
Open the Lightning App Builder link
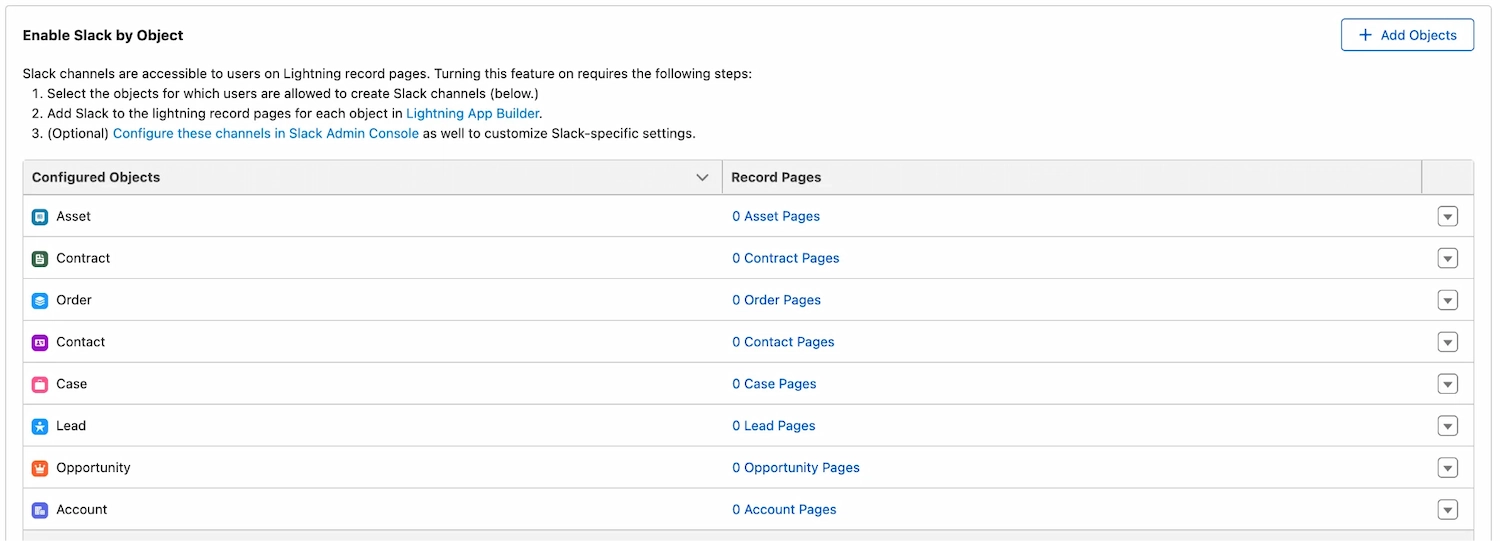[473, 113]
